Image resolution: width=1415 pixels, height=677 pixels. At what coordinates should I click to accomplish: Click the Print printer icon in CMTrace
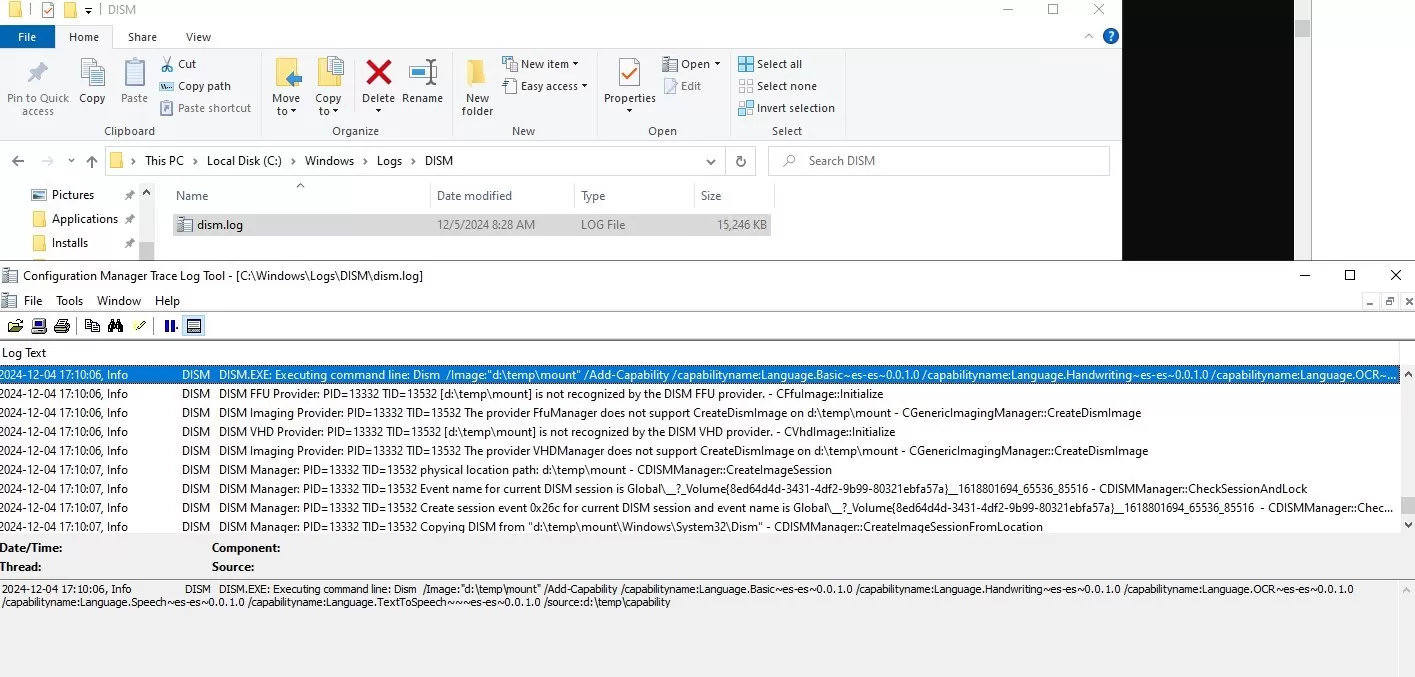click(x=62, y=326)
